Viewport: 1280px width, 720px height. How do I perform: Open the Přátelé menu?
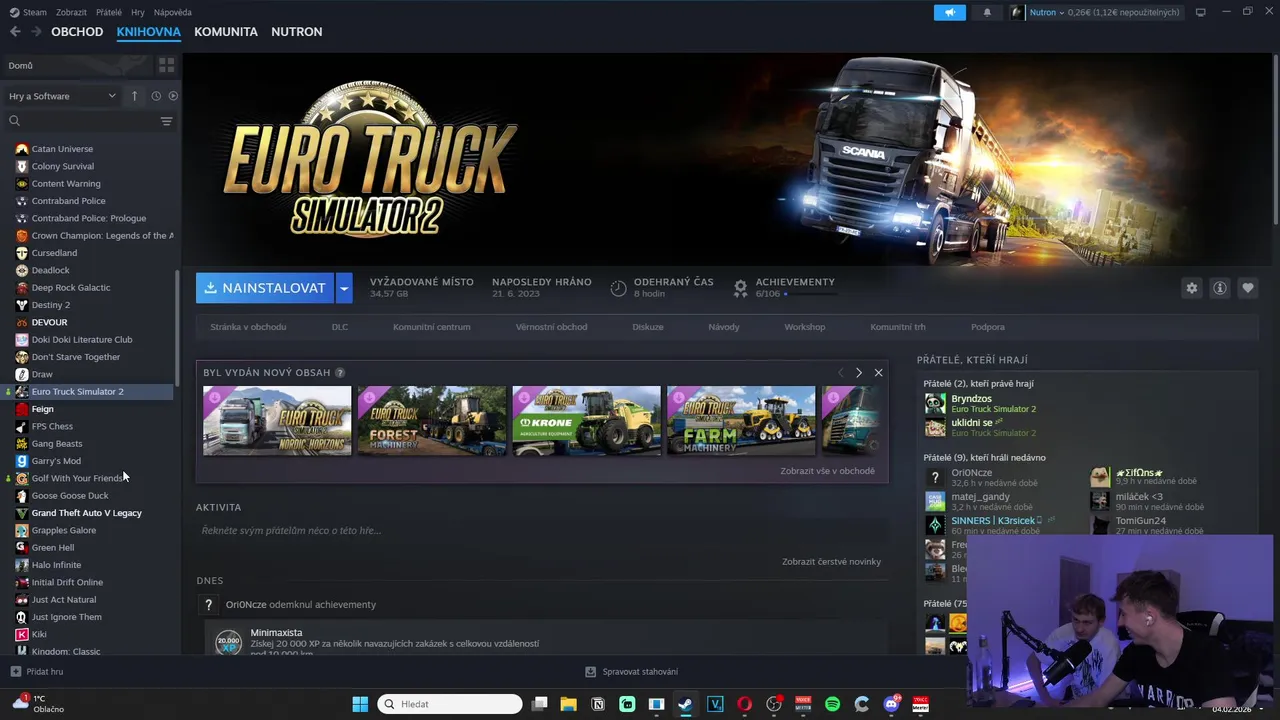(109, 12)
